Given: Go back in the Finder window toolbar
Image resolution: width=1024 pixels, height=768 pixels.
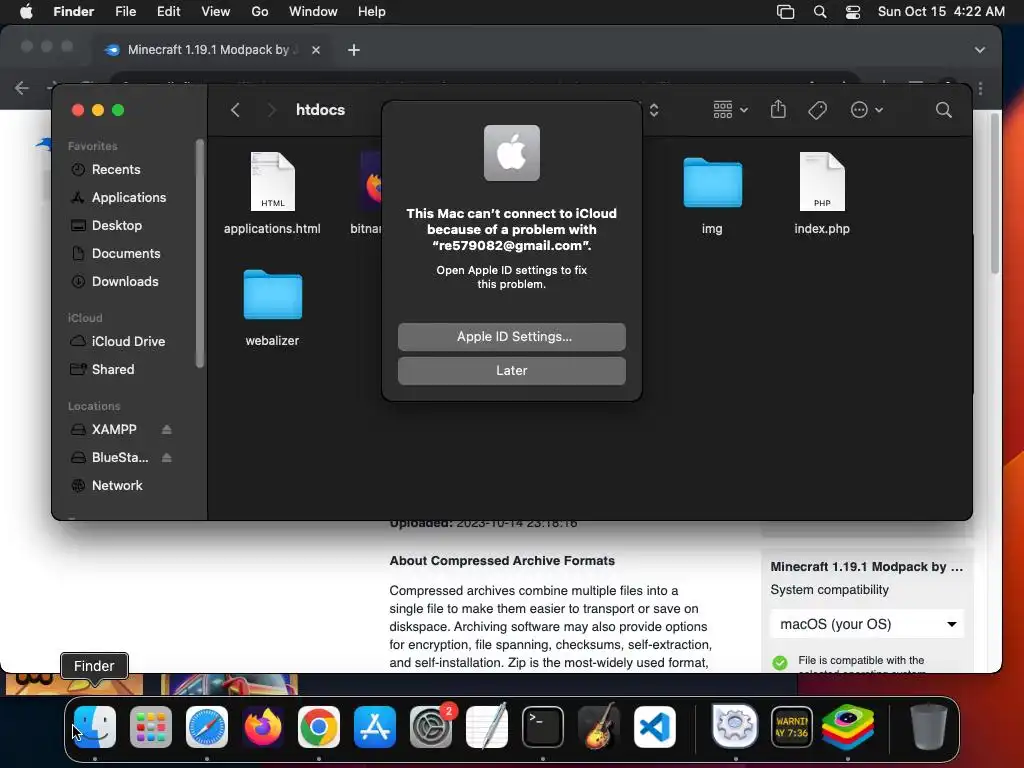Looking at the screenshot, I should [x=236, y=110].
